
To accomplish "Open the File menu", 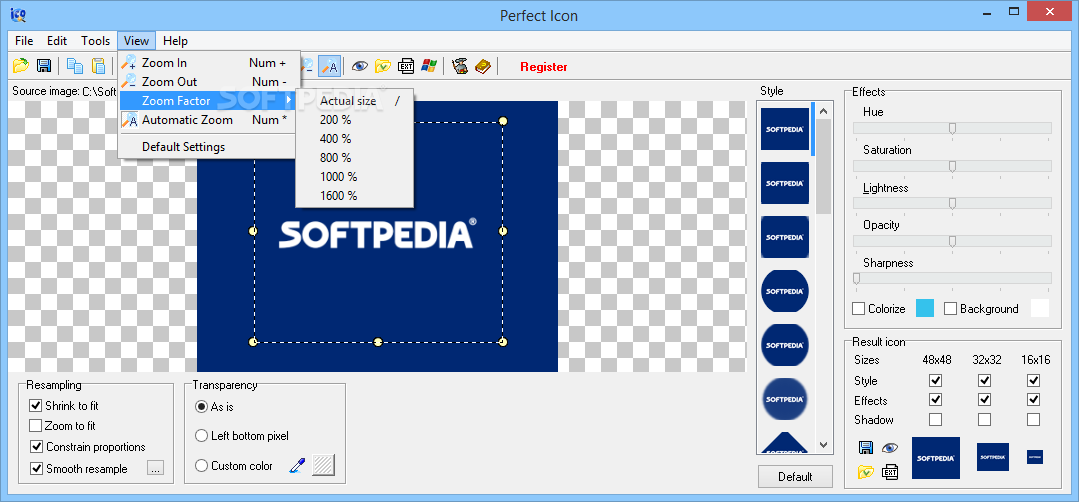I will pyautogui.click(x=24, y=41).
